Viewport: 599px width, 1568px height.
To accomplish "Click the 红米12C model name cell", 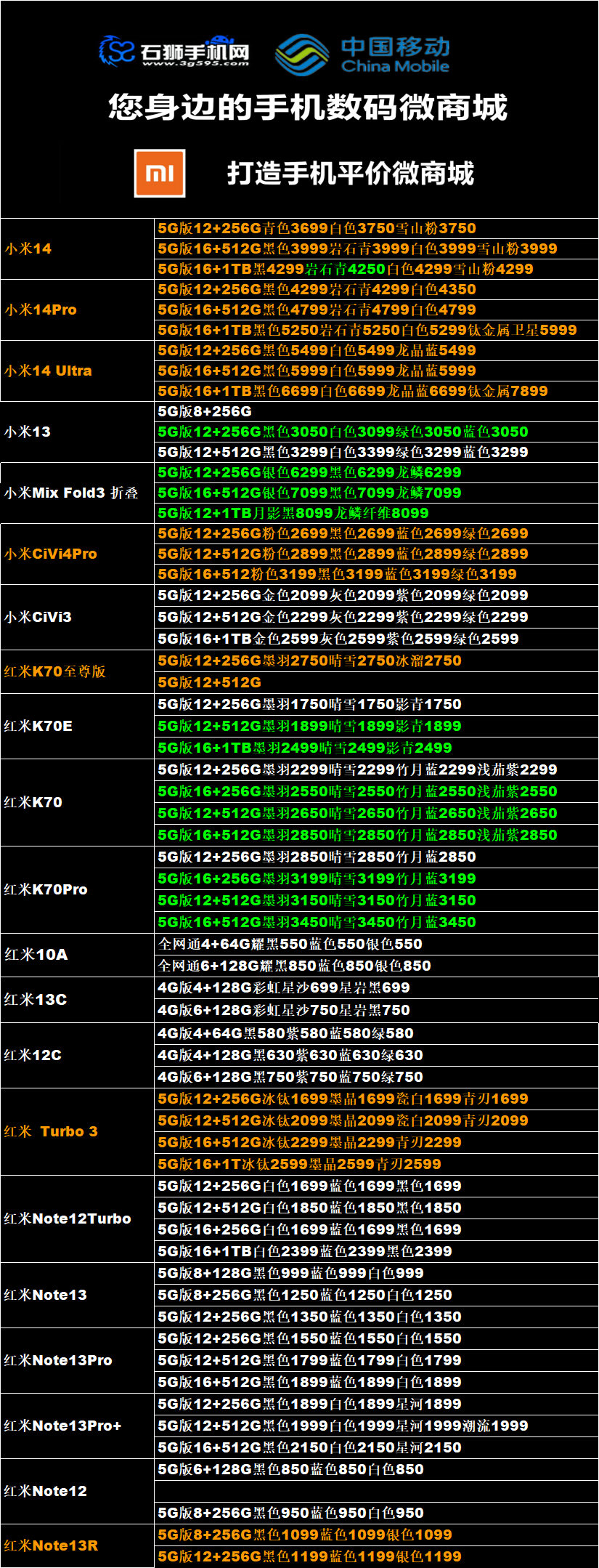I will click(78, 1055).
